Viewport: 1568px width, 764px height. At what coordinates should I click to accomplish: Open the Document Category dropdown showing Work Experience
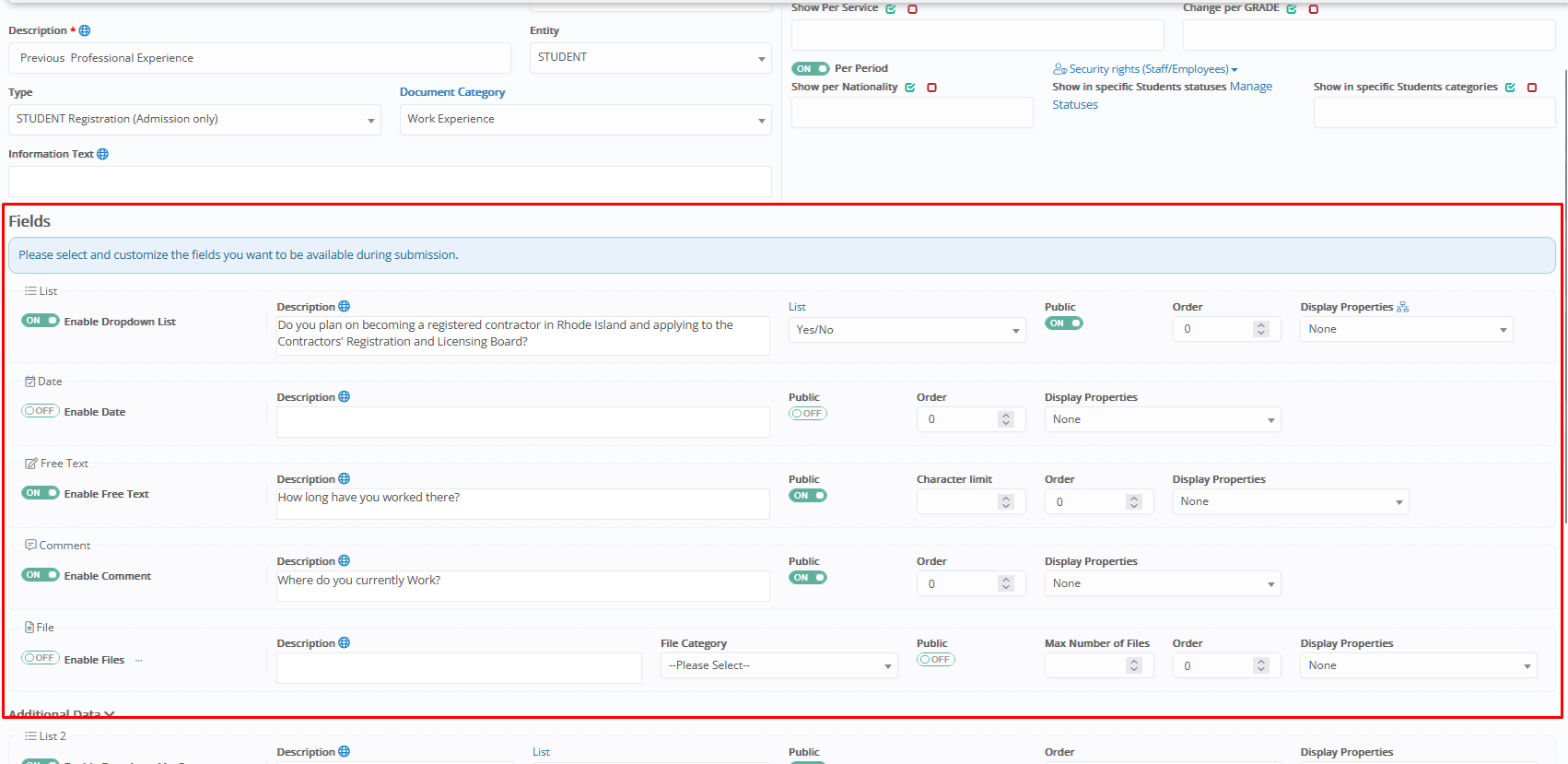click(x=585, y=120)
